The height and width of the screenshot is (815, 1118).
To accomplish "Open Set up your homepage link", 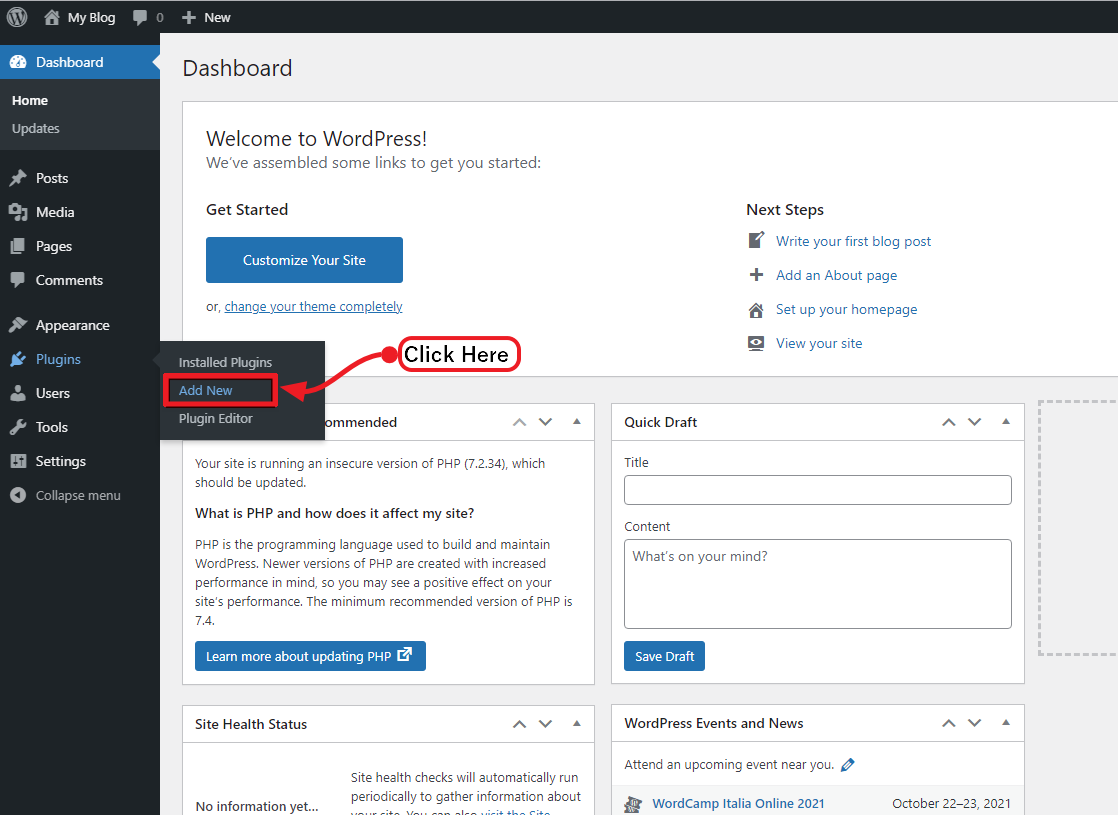I will pos(846,309).
